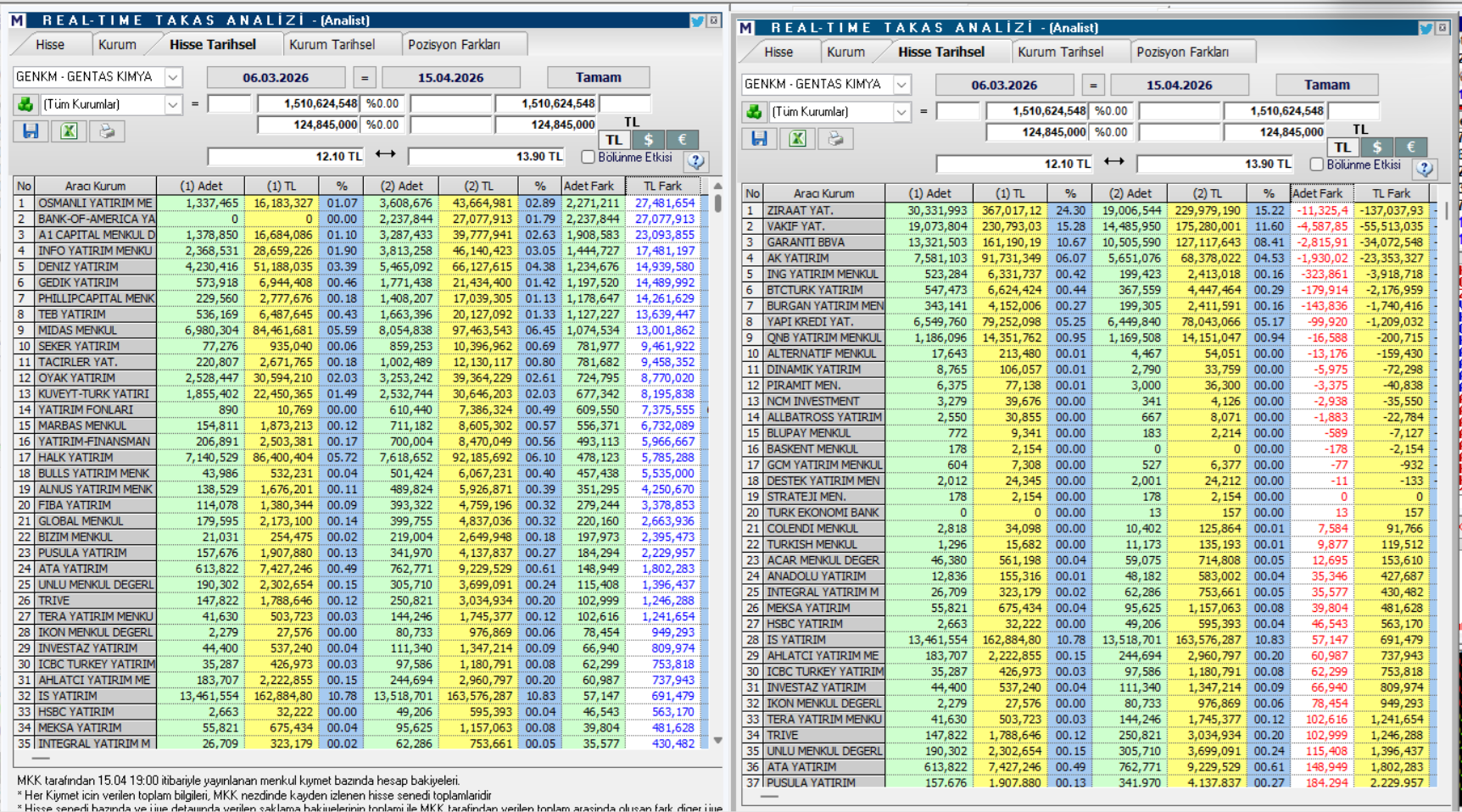The width and height of the screenshot is (1462, 812).
Task: Sort by TL Fark column header in right window
Action: tap(1391, 193)
